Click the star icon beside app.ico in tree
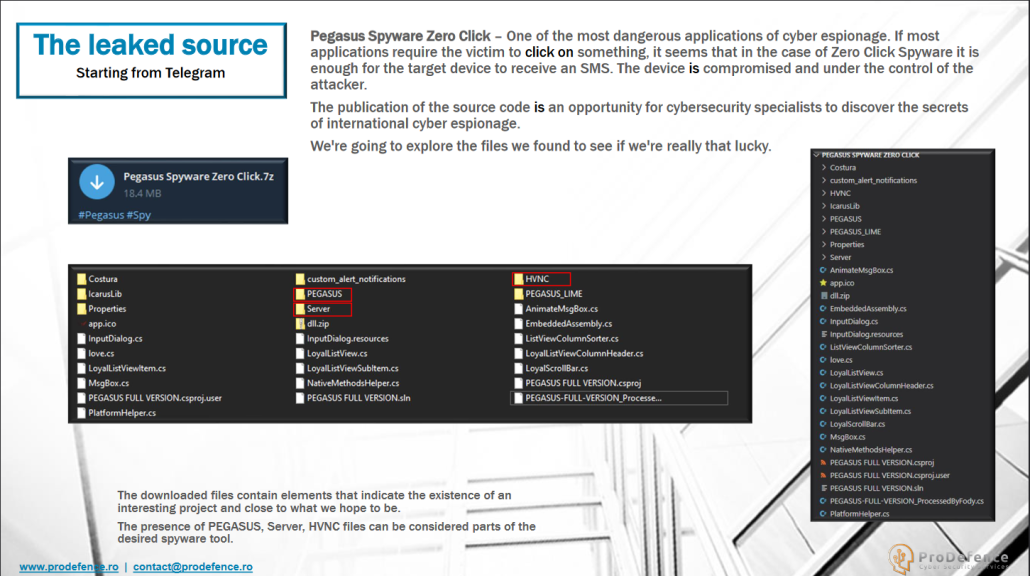Image resolution: width=1030 pixels, height=576 pixels. tap(823, 283)
